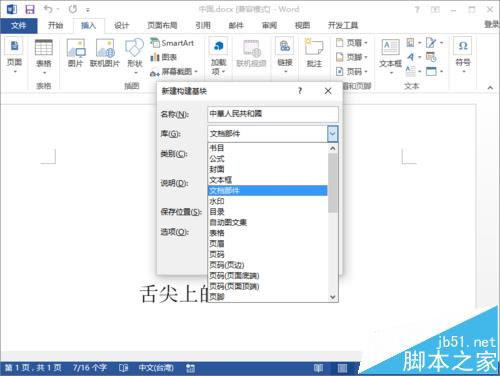Insert a drop cap from the text group
The height and width of the screenshot is (376, 500).
pyautogui.click(x=414, y=71)
